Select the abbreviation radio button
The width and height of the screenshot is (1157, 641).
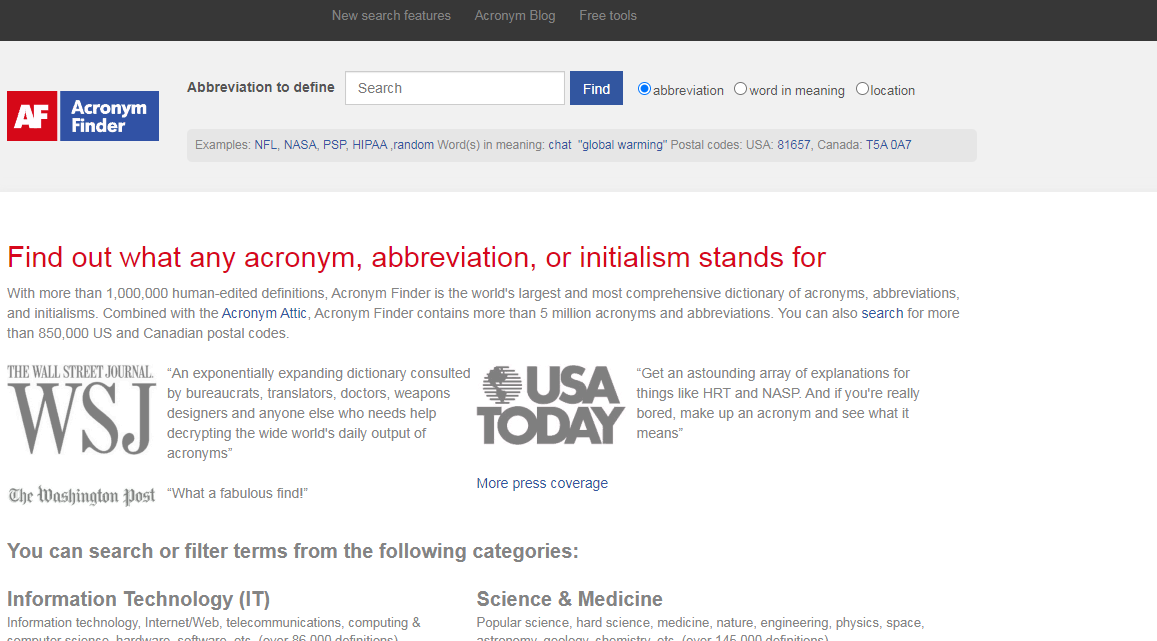(644, 89)
